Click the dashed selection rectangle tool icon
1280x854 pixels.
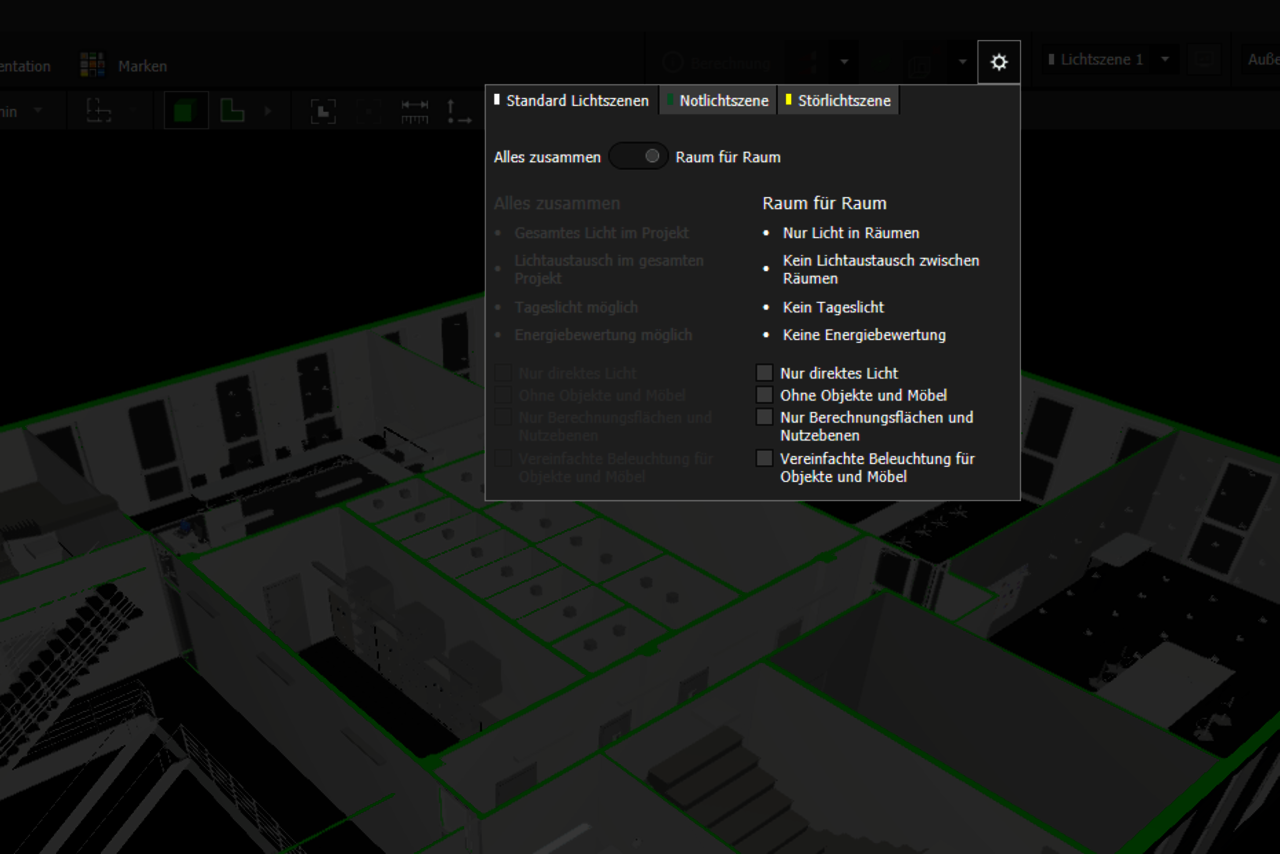tap(98, 111)
